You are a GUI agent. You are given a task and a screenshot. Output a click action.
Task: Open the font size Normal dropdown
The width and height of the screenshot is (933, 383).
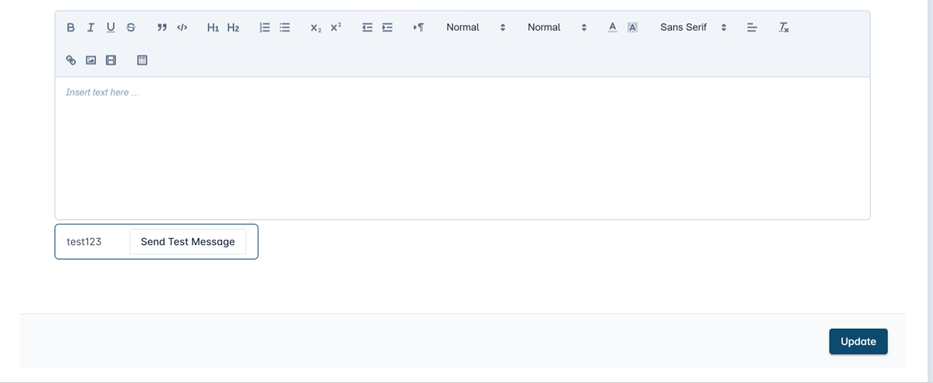pos(475,27)
